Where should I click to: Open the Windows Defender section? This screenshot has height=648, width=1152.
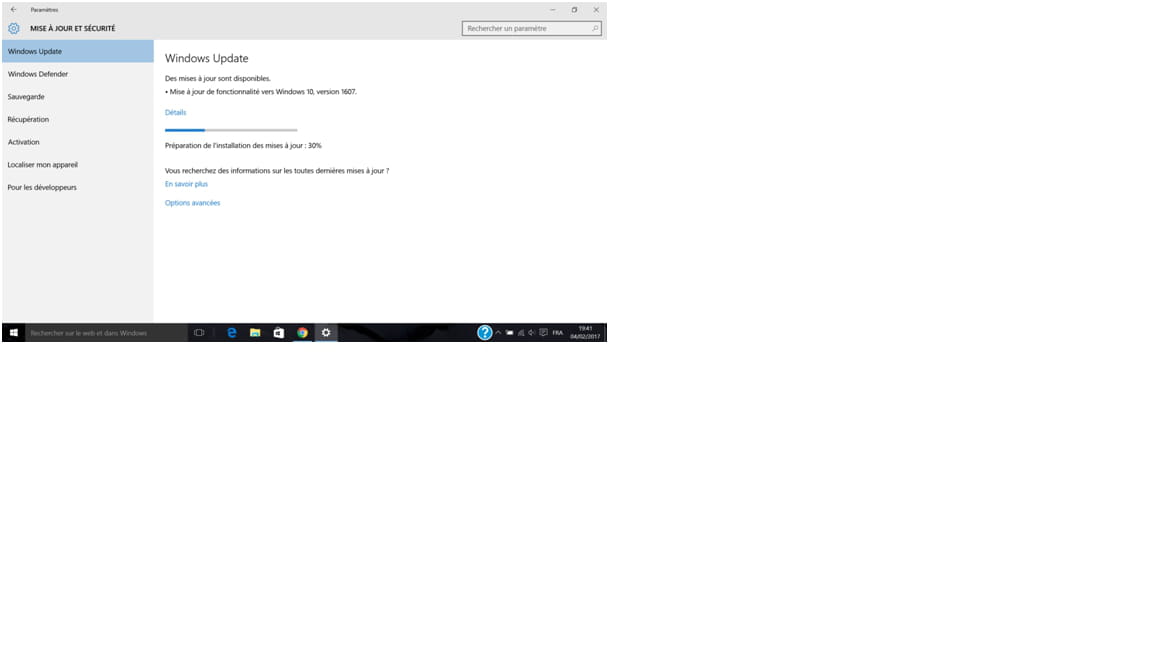[x=78, y=74]
